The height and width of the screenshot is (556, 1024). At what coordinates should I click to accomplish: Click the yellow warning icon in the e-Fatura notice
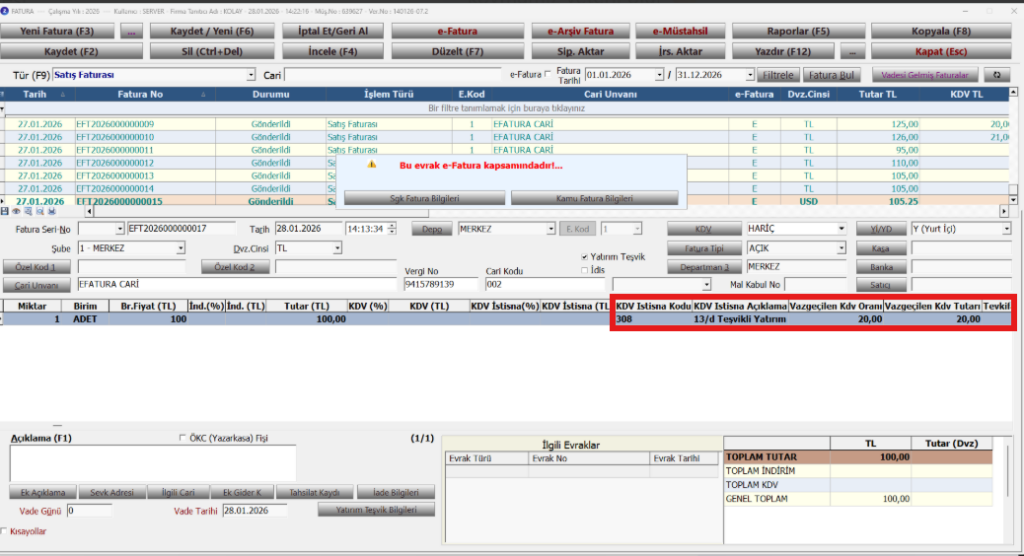372,165
